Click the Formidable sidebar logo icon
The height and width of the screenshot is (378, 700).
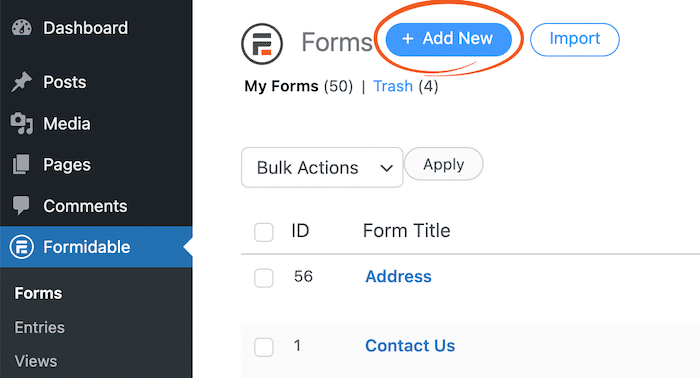21,247
